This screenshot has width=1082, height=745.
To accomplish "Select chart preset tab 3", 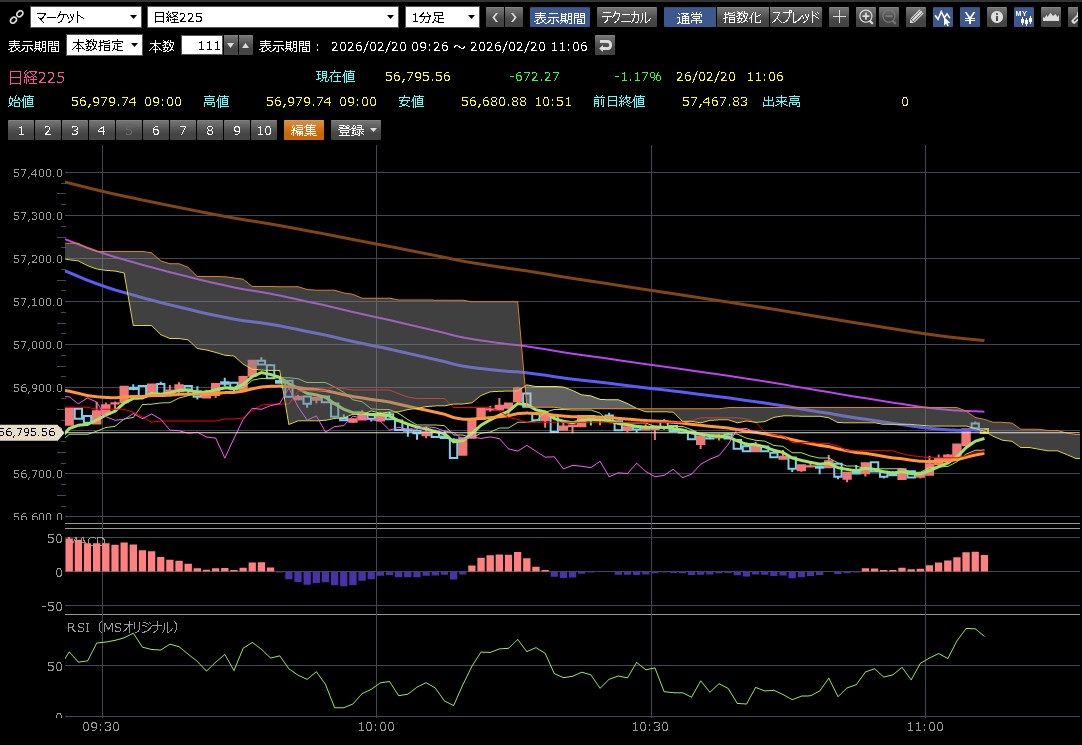I will tap(74, 130).
